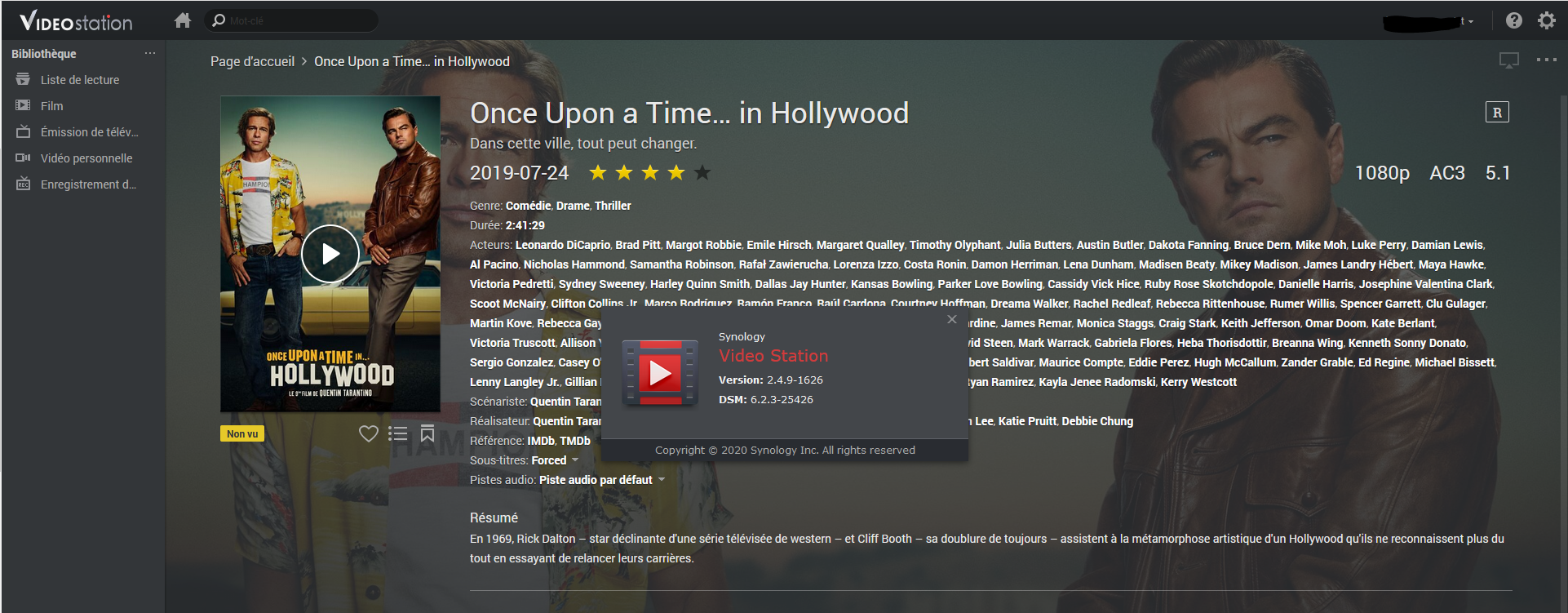The image size is (1568, 613).
Task: Open Liste de lecture in the sidebar
Action: click(x=80, y=79)
